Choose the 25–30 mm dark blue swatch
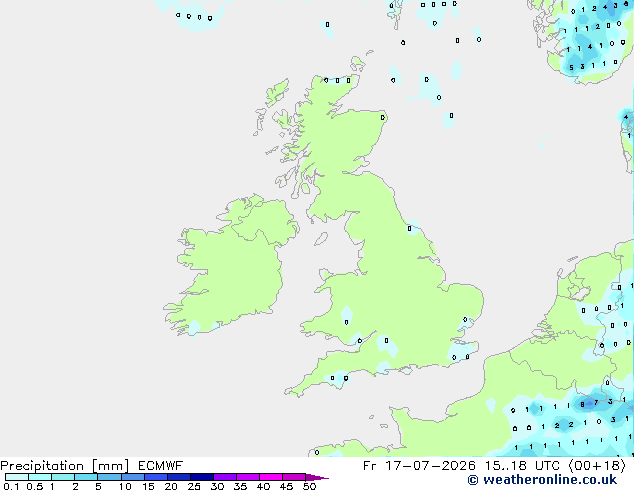The width and height of the screenshot is (634, 490). coord(201,477)
